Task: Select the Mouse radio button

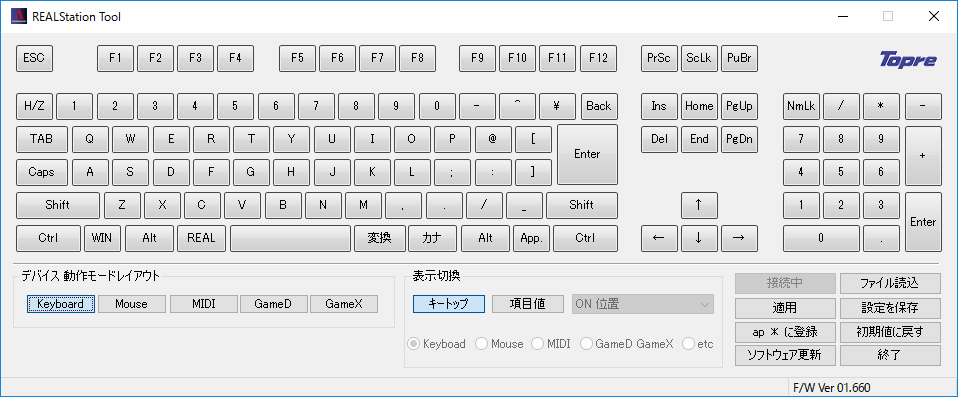Action: 499,344
